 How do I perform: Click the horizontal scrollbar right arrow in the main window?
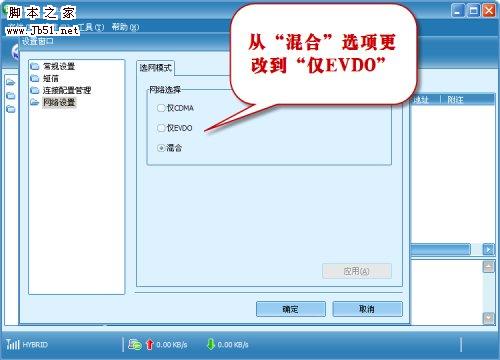coord(488,249)
